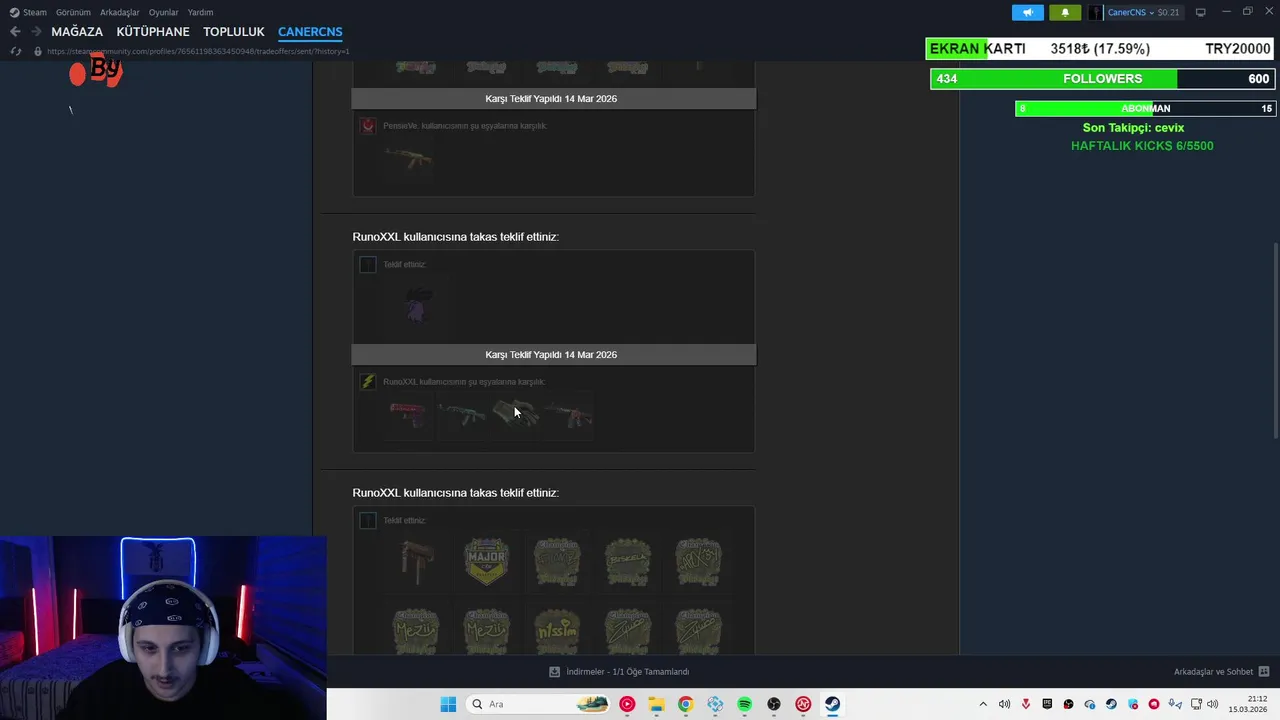Switch to Big Picture mode icon
Screen dimensions: 1280x720
[x=1200, y=12]
